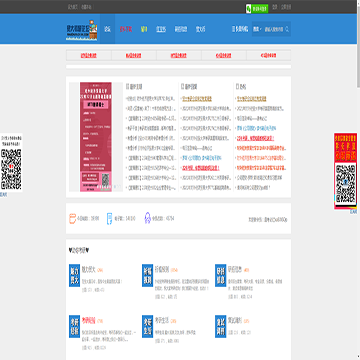This screenshot has height=360, width=360.
Task: Open the list-icon navigation item left of search
Action: pyautogui.click(x=240, y=29)
